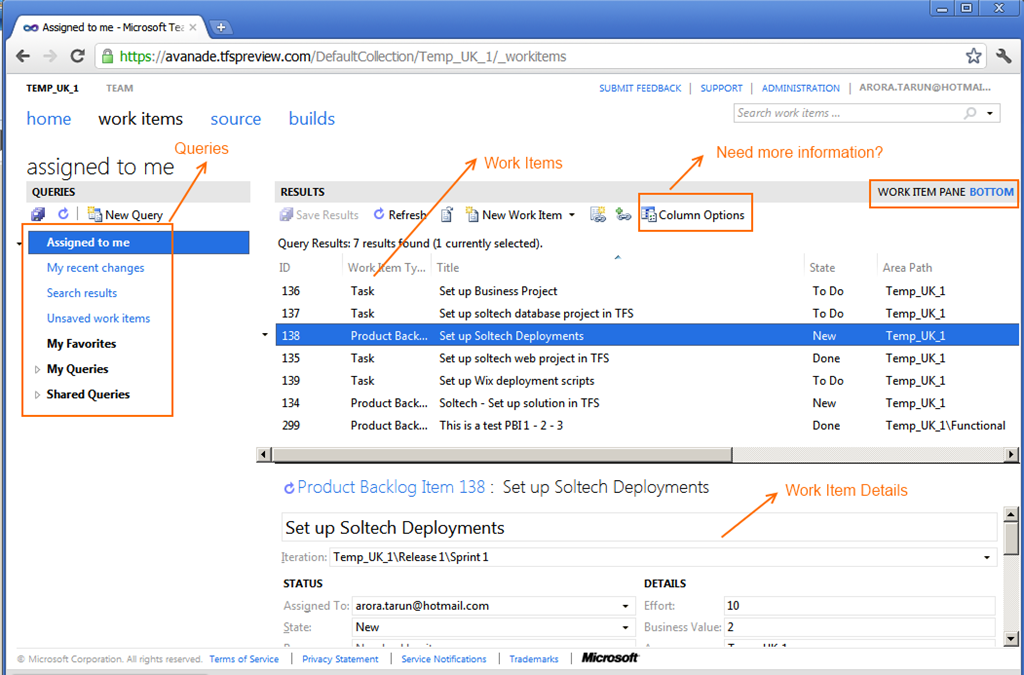
Task: Open search work items dropdown arrow
Action: click(990, 114)
